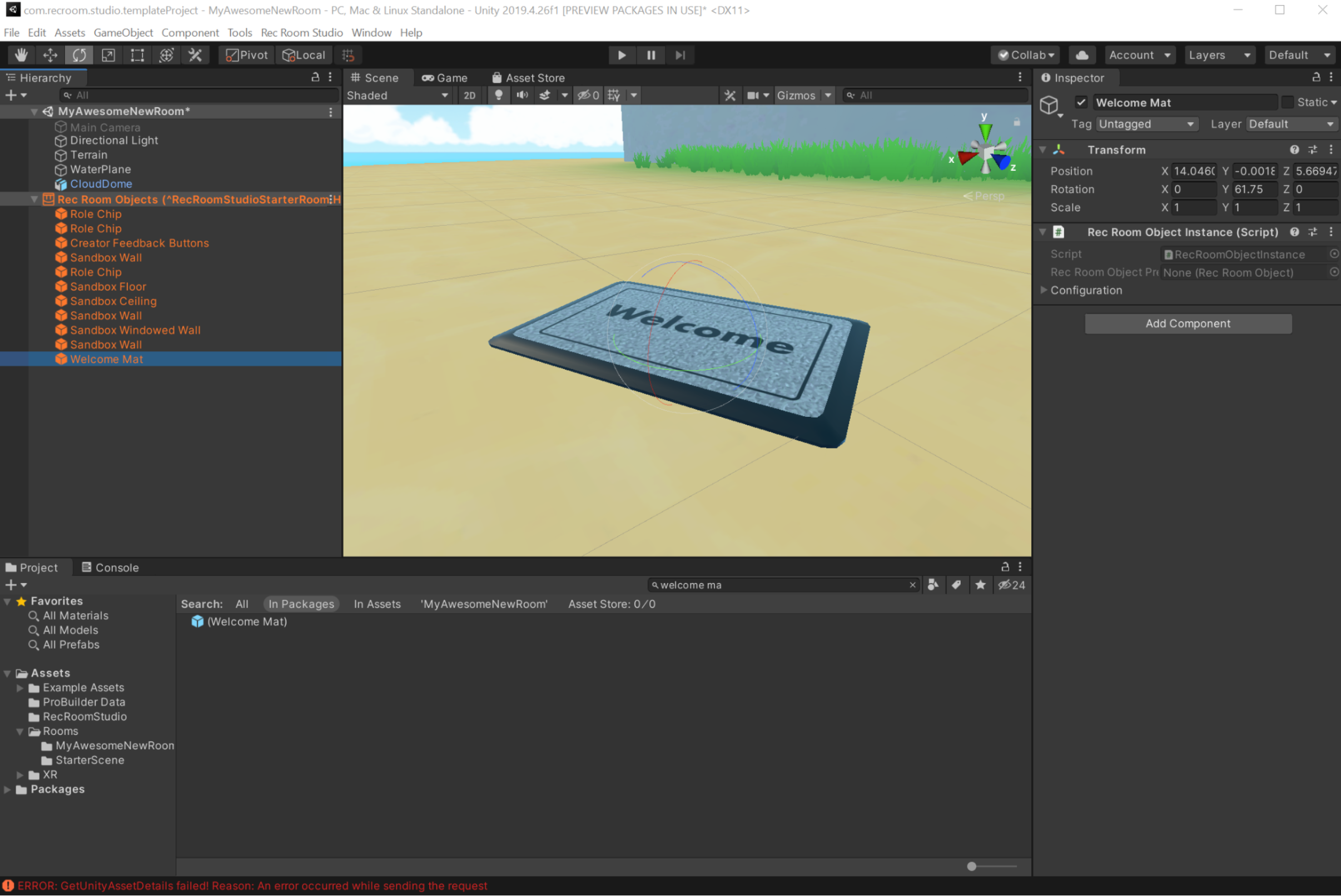Image resolution: width=1341 pixels, height=896 pixels.
Task: Open the Layers dropdown
Action: coord(1219,55)
